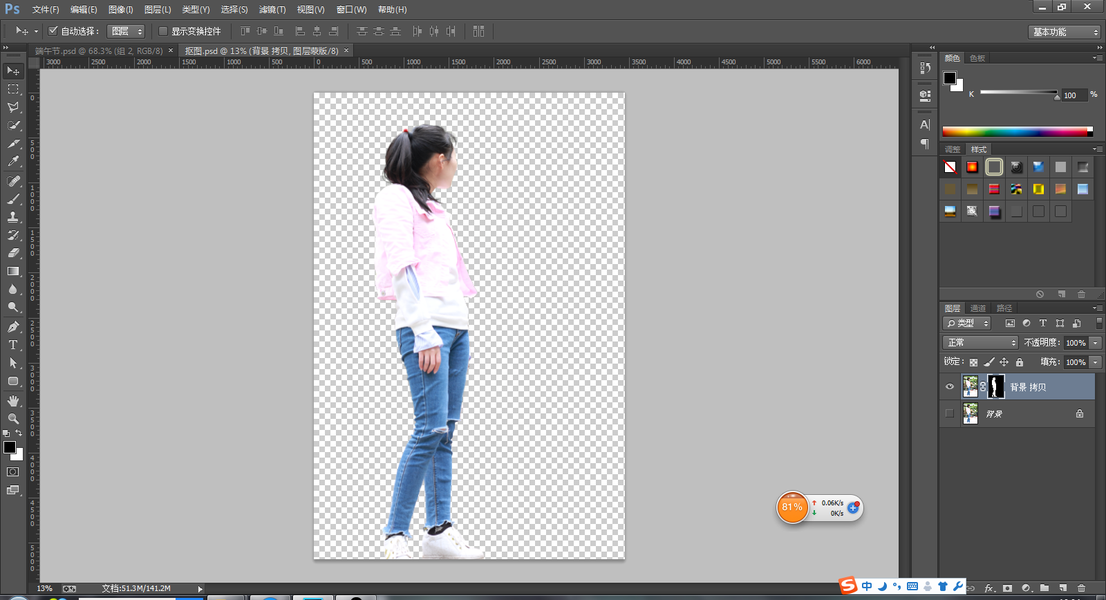Switch to the 通道 channels tab
This screenshot has height=600, width=1106.
coord(978,308)
